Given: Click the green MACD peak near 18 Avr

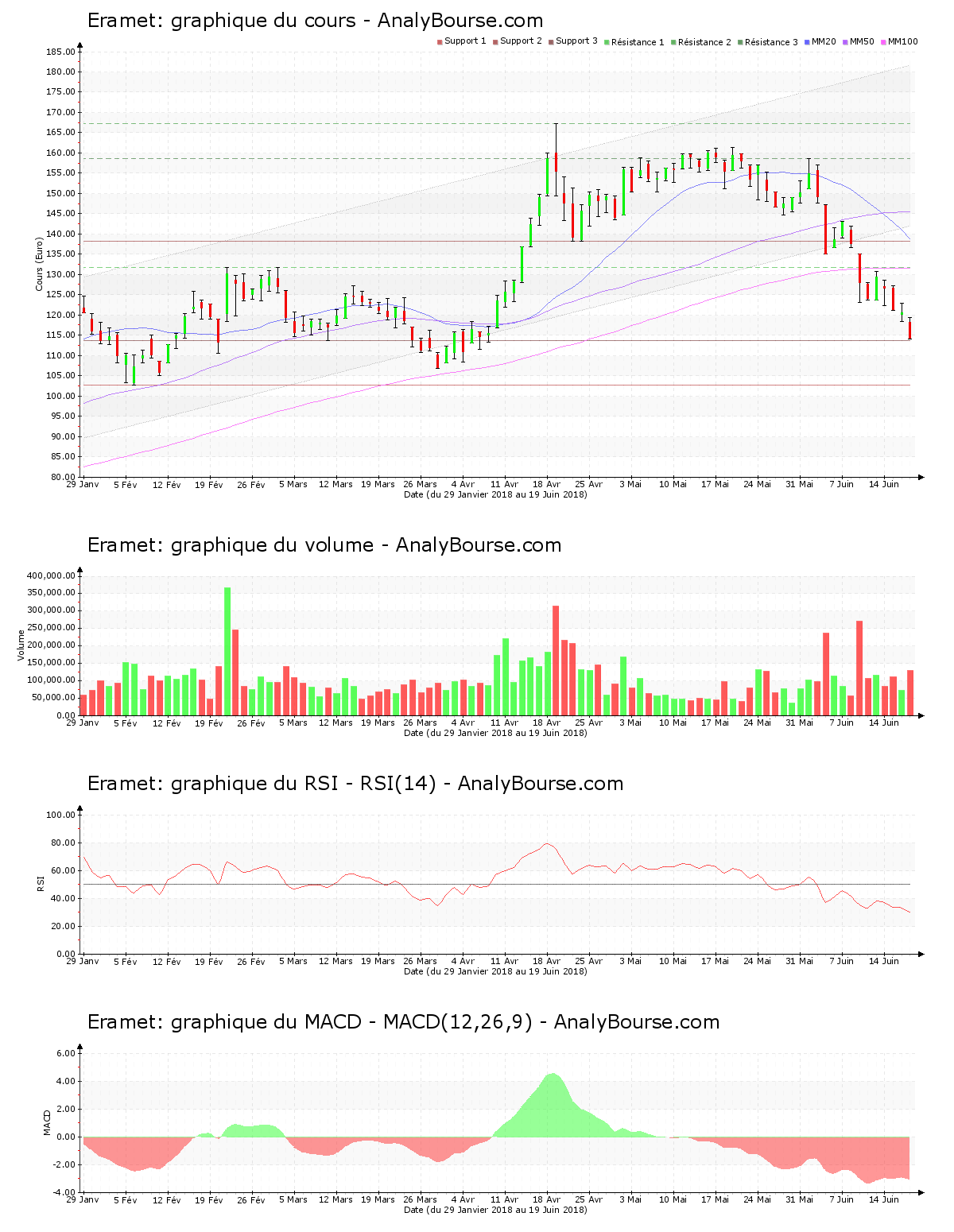Looking at the screenshot, I should 553,1105.
